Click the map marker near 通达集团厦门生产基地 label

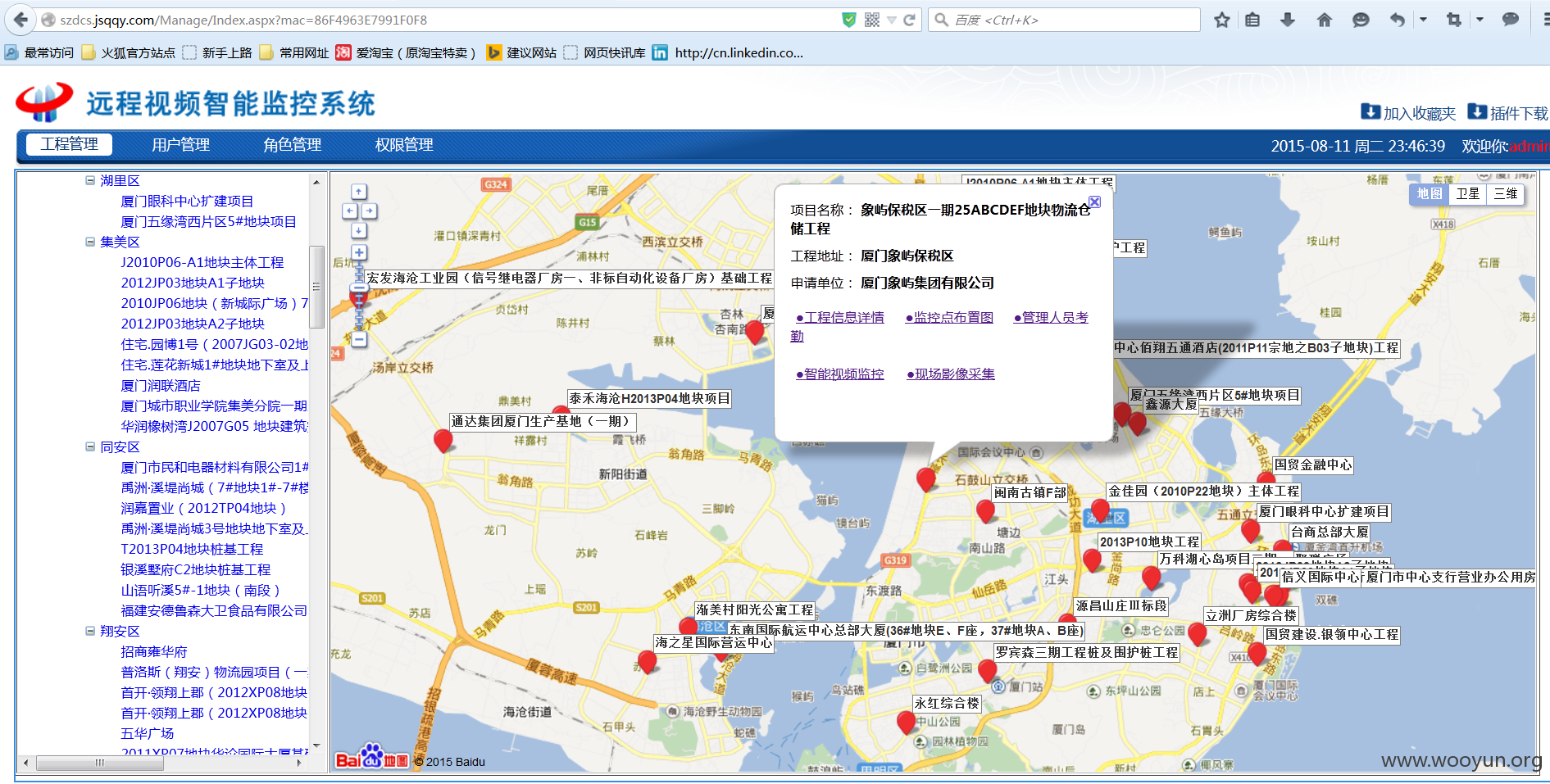(443, 440)
